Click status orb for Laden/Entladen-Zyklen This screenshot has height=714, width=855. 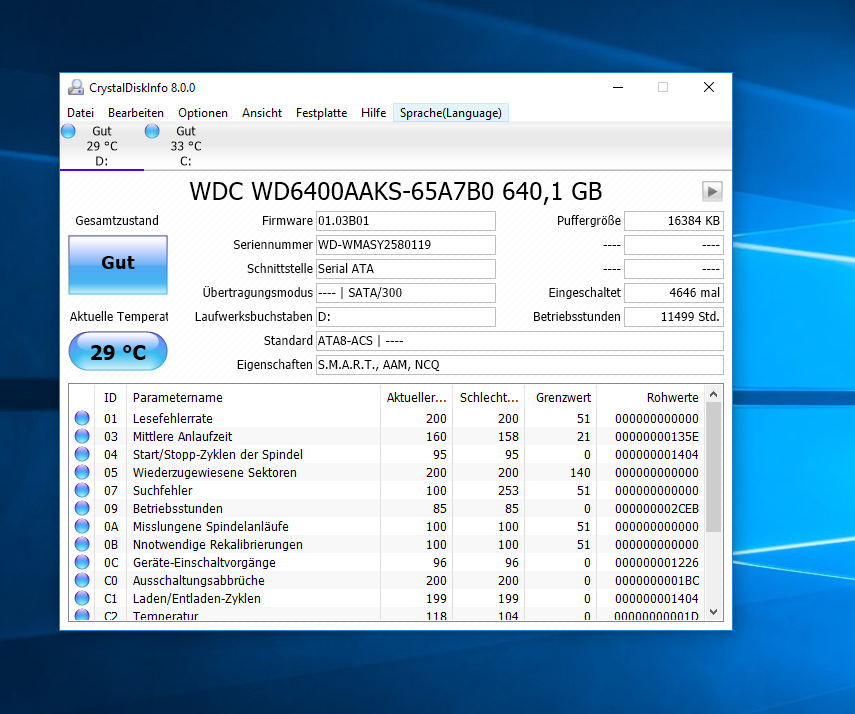tap(82, 598)
